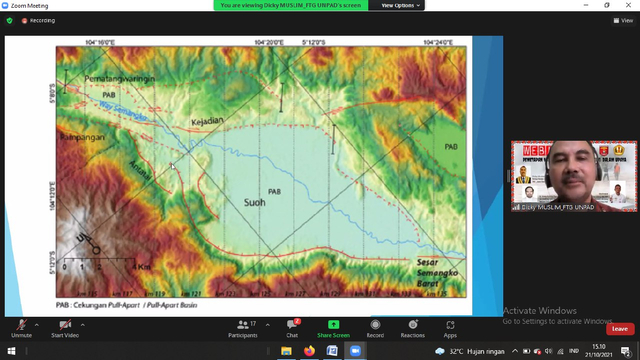Open the Word app in the taskbar
The image size is (640, 360).
point(332,351)
